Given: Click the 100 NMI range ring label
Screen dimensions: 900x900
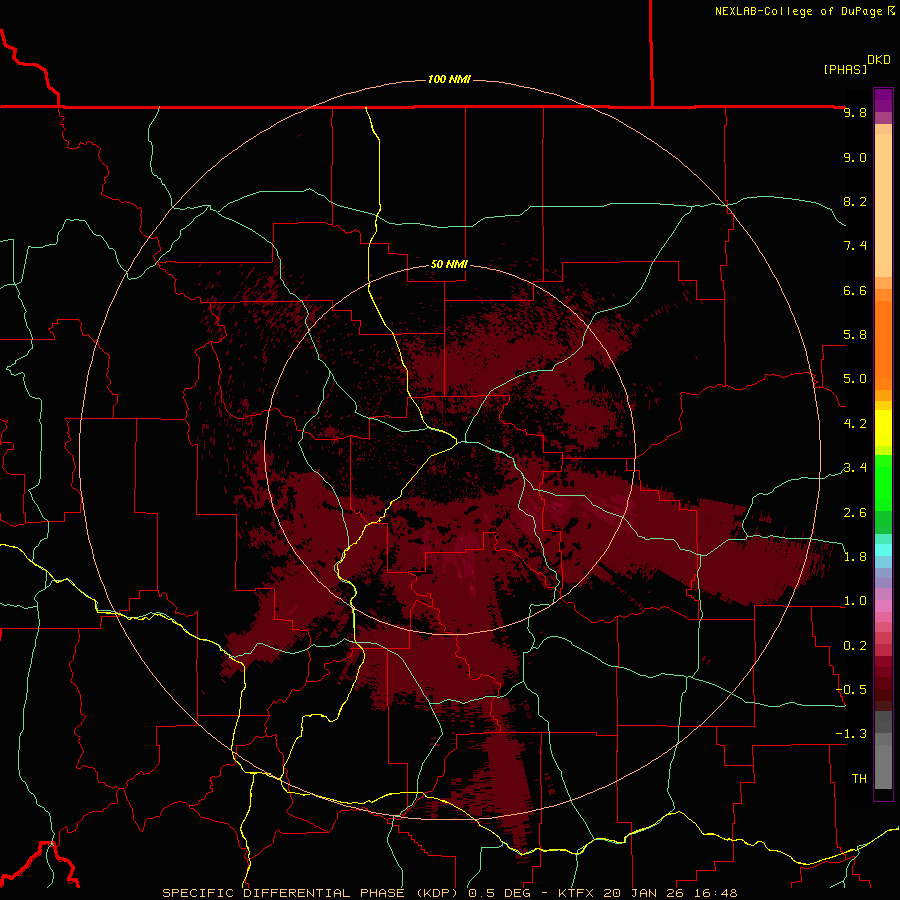Looking at the screenshot, I should click(449, 79).
